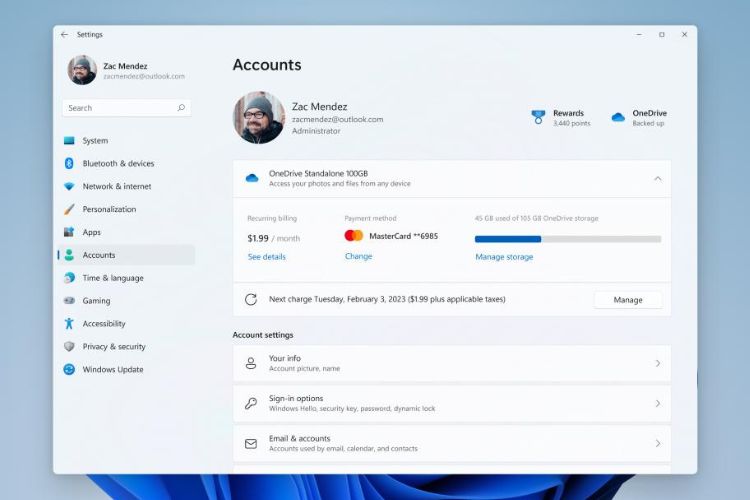Click the search magnifier icon
Image resolution: width=750 pixels, height=500 pixels.
click(x=181, y=108)
